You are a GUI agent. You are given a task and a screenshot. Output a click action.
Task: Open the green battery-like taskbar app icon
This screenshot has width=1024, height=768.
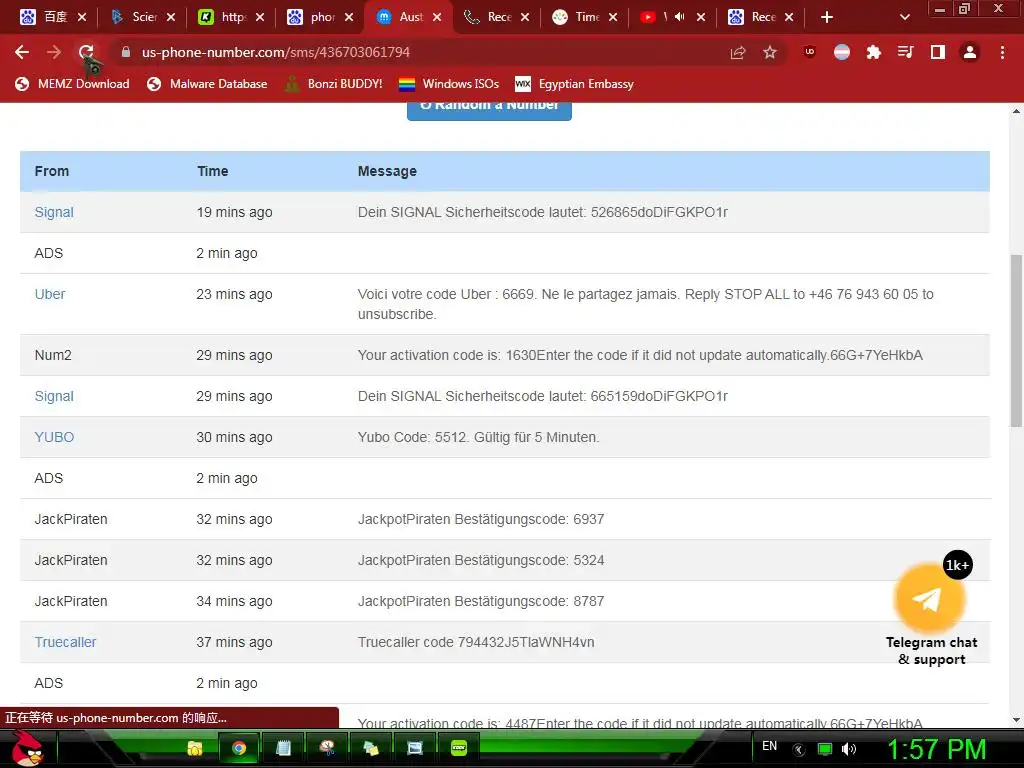[460, 748]
